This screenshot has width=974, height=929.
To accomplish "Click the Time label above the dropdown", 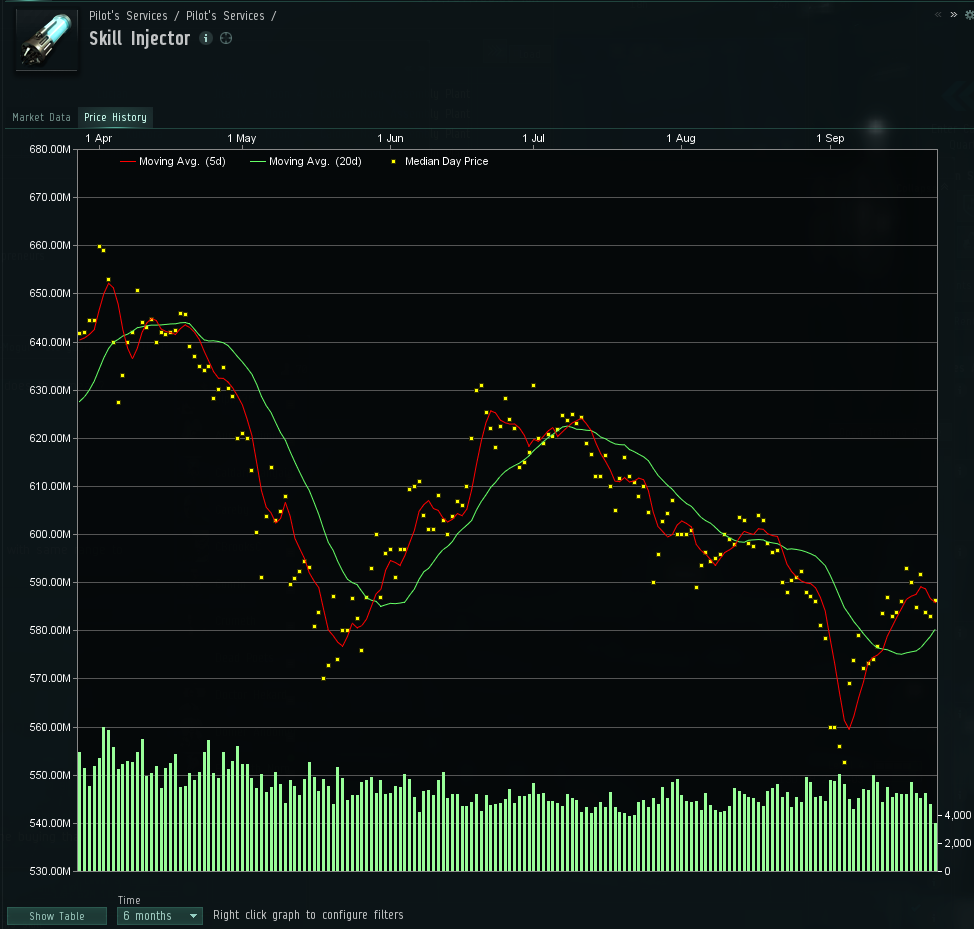I will pyautogui.click(x=129, y=900).
